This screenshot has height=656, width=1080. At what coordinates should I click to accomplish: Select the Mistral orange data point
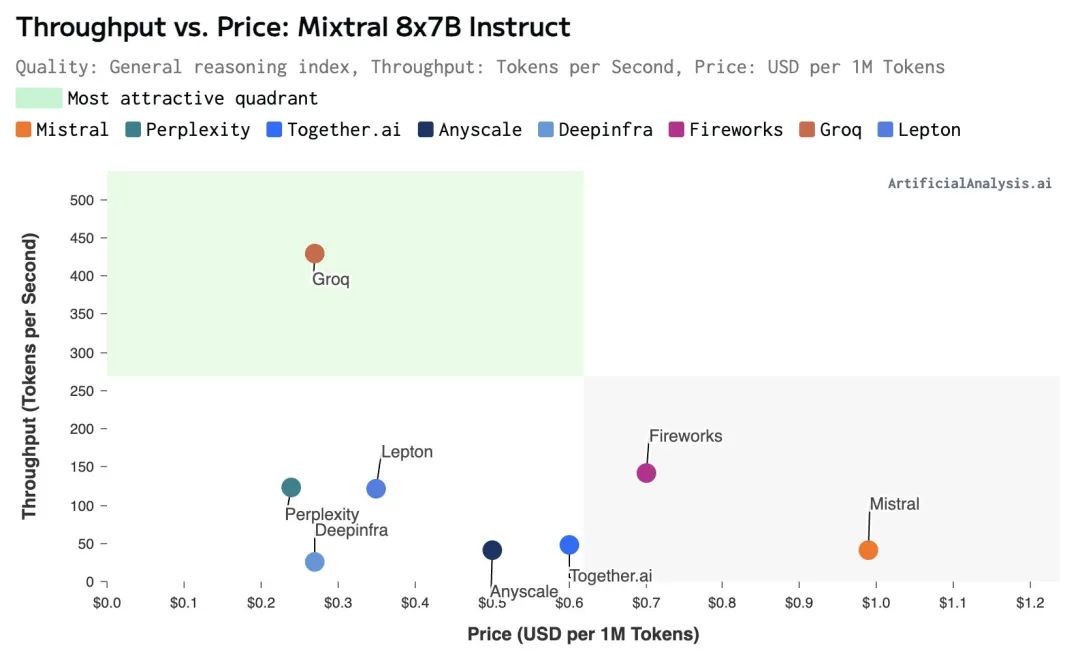[868, 550]
